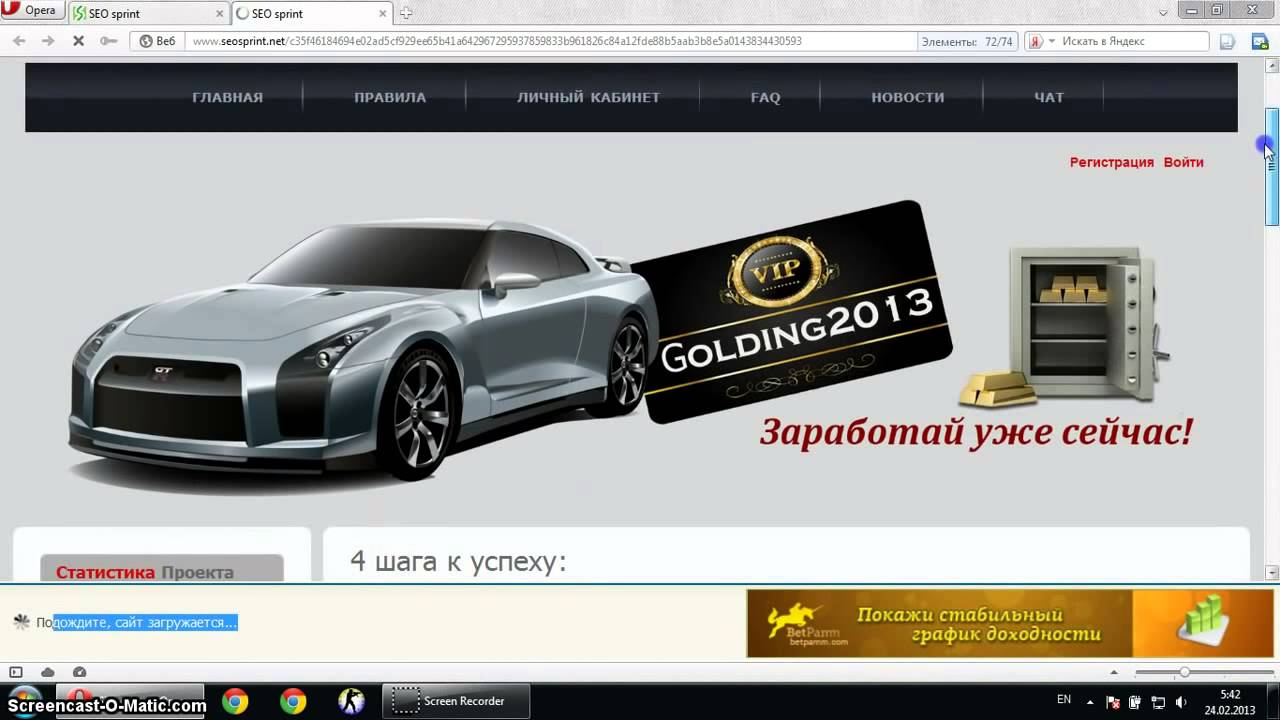
Task: Open the BetPamm advertisement banner
Action: tap(1010, 623)
